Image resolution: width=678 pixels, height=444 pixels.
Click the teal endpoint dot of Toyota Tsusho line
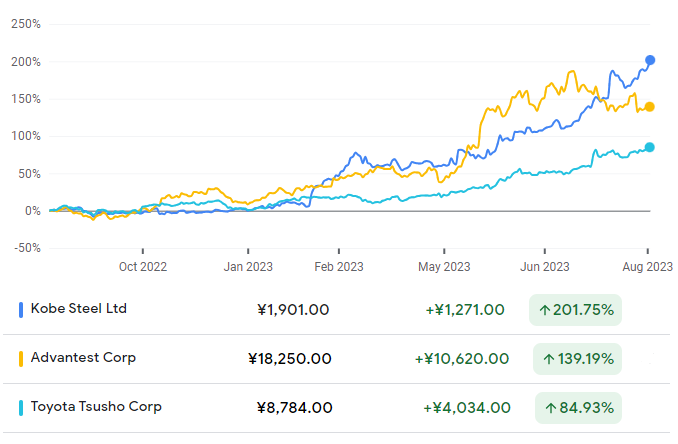[x=650, y=147]
